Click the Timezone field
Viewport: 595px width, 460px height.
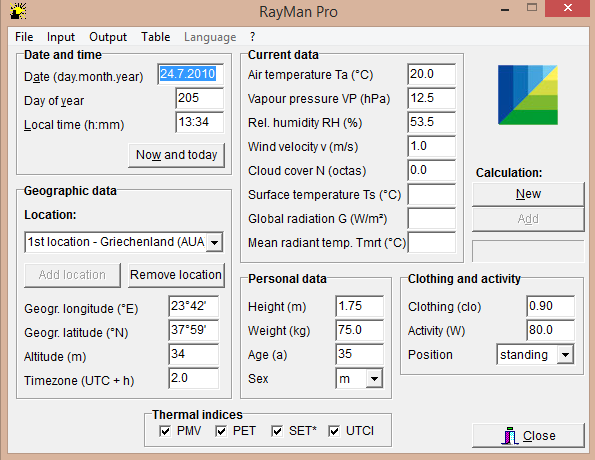(x=194, y=378)
